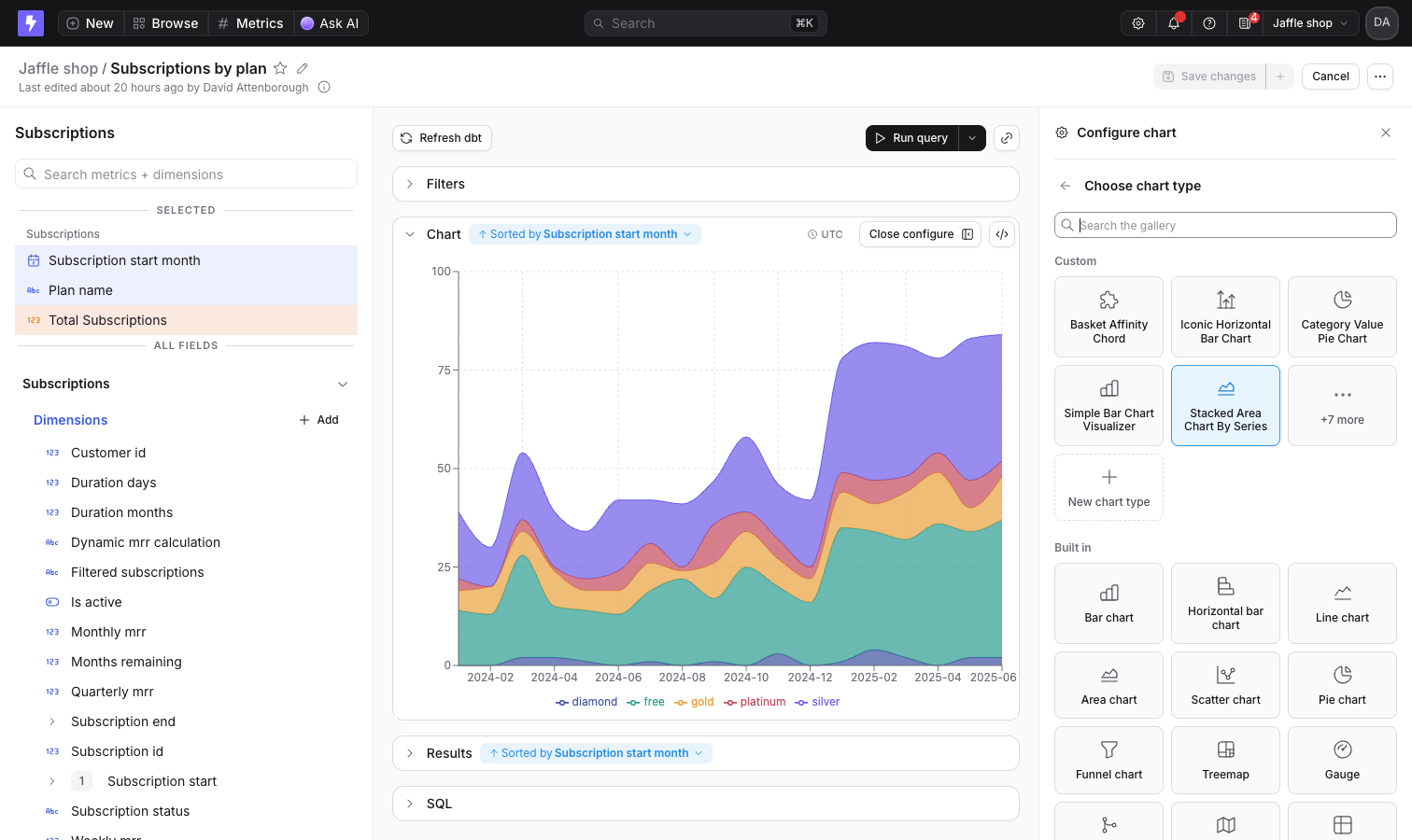Expand the Filters section
Viewport: 1412px width, 840px height.
click(705, 184)
